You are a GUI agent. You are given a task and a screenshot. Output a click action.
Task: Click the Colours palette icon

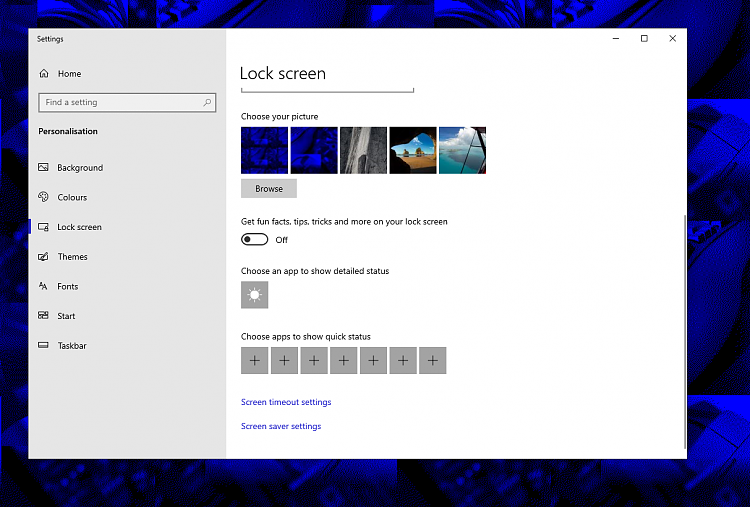pos(44,197)
